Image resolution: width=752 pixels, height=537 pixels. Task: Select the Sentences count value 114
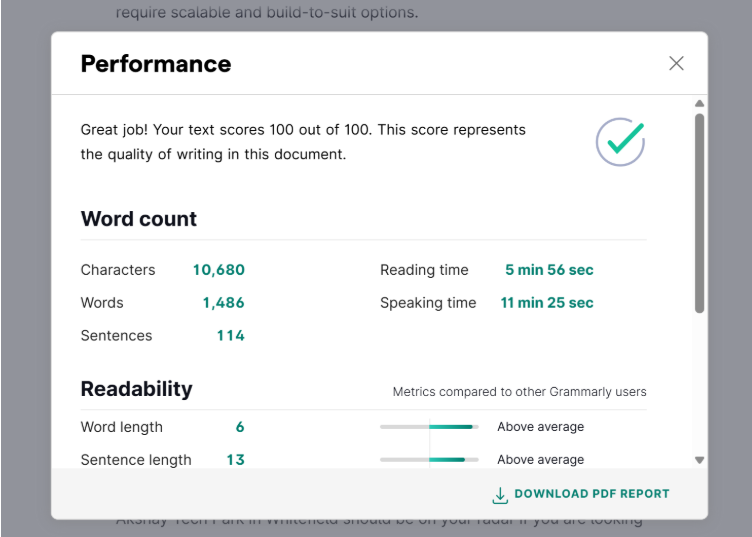click(230, 336)
